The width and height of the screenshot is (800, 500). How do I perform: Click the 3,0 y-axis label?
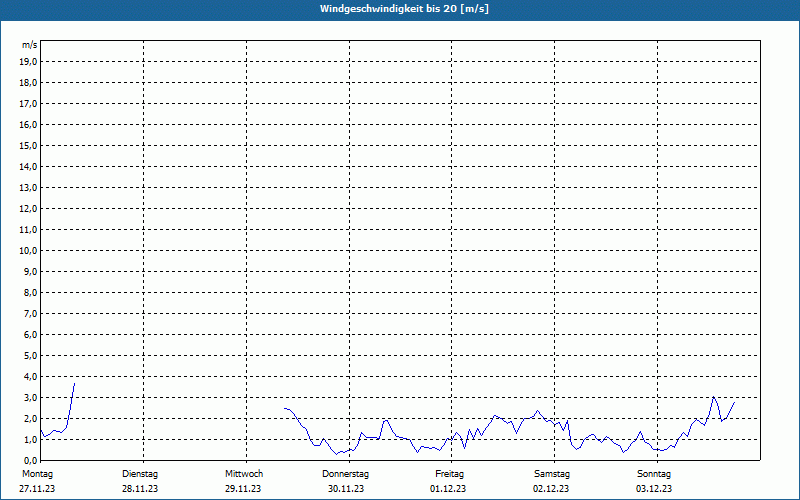32,397
